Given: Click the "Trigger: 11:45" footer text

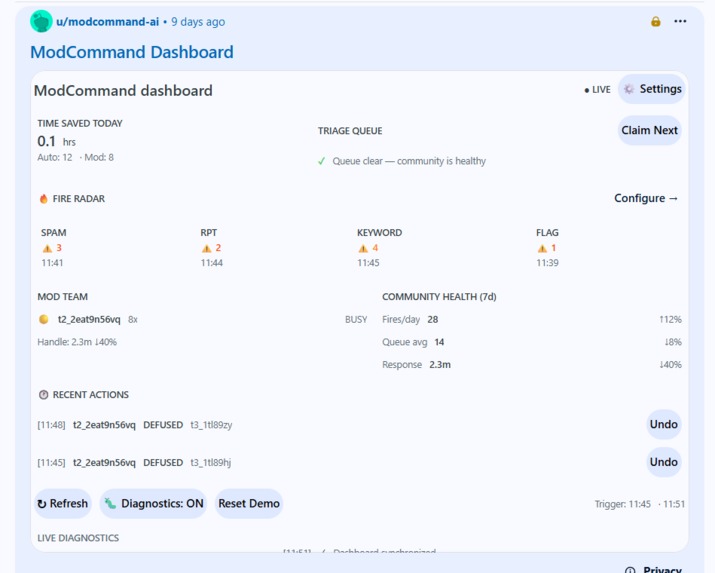Looking at the screenshot, I should pyautogui.click(x=622, y=504).
